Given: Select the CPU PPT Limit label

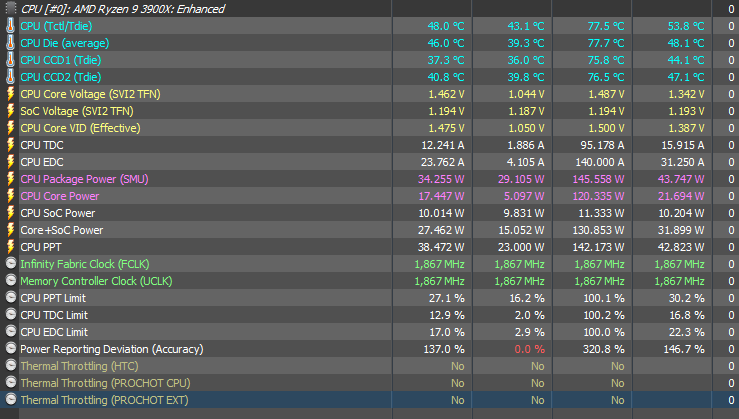Looking at the screenshot, I should (x=53, y=298).
